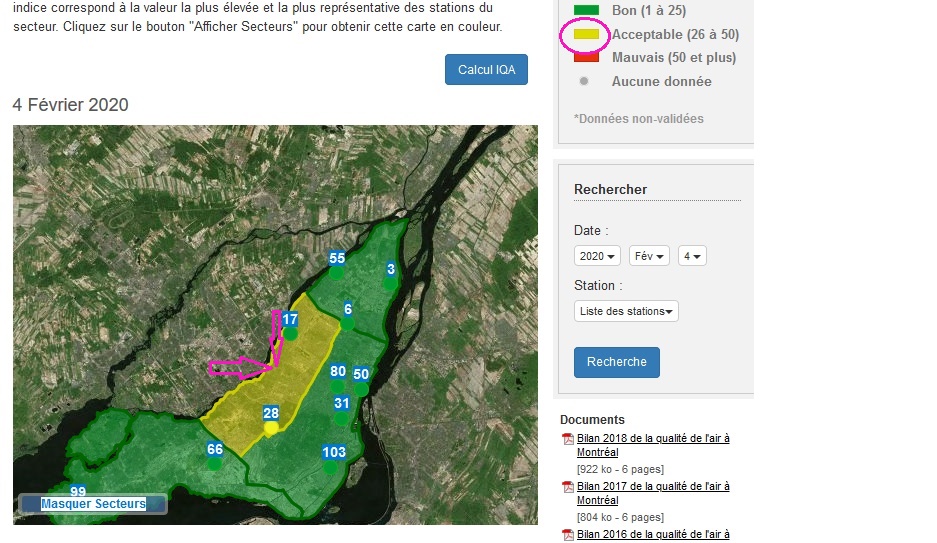Click PDF icon beside Bilan 2017
Screen dimensions: 937x543
pyautogui.click(x=567, y=487)
